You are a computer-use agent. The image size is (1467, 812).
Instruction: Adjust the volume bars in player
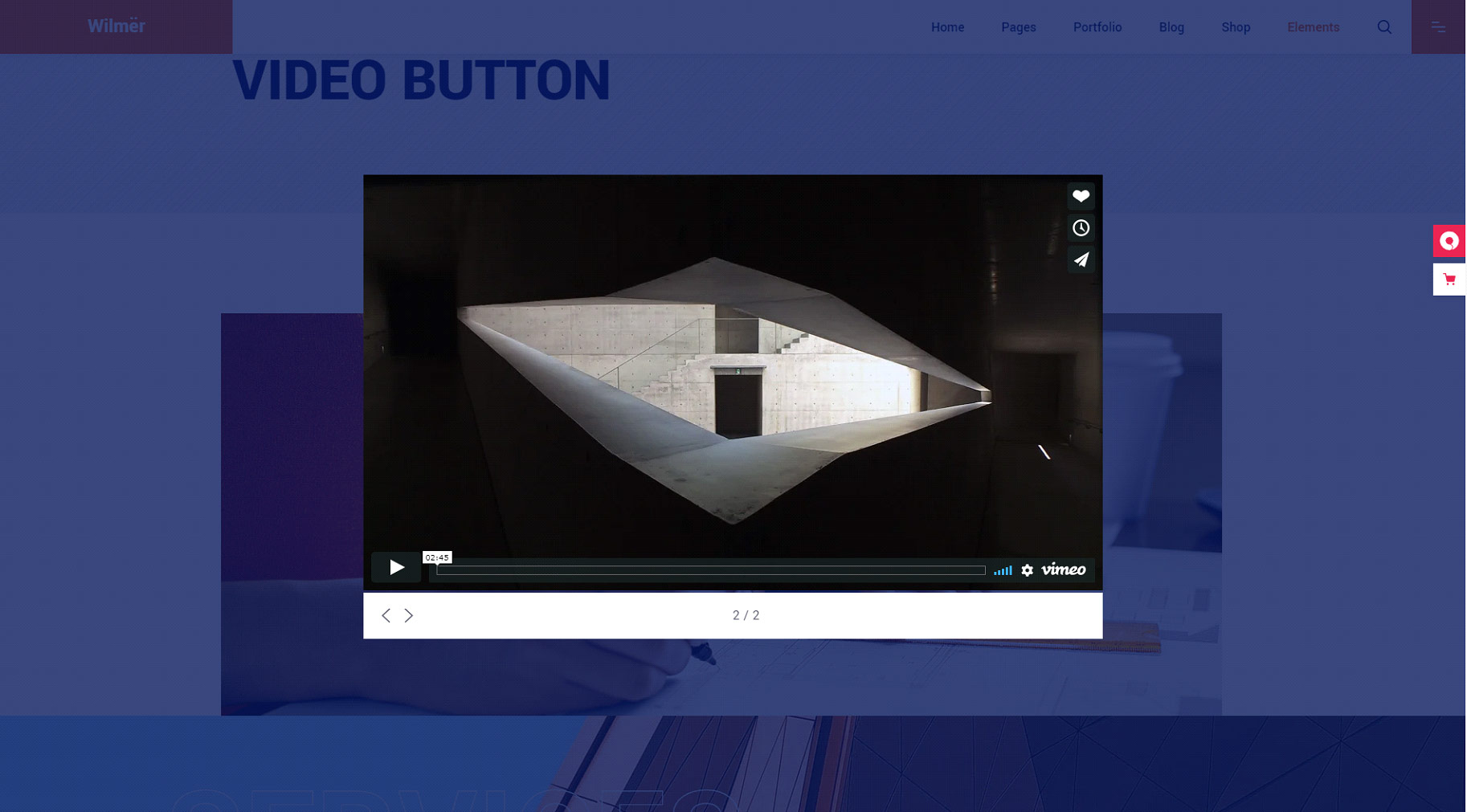coord(1003,570)
